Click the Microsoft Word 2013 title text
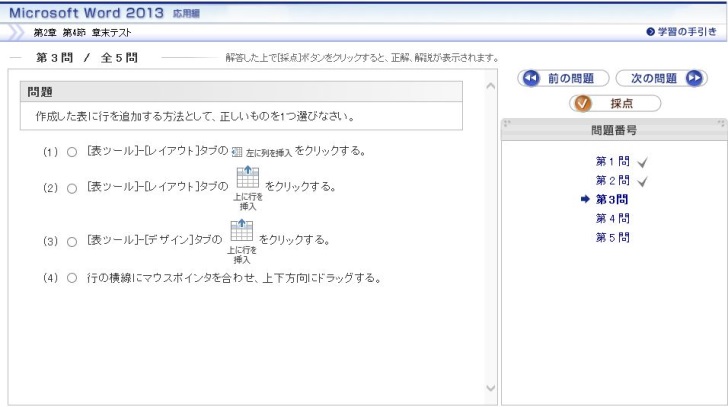728x407 pixels. point(86,13)
